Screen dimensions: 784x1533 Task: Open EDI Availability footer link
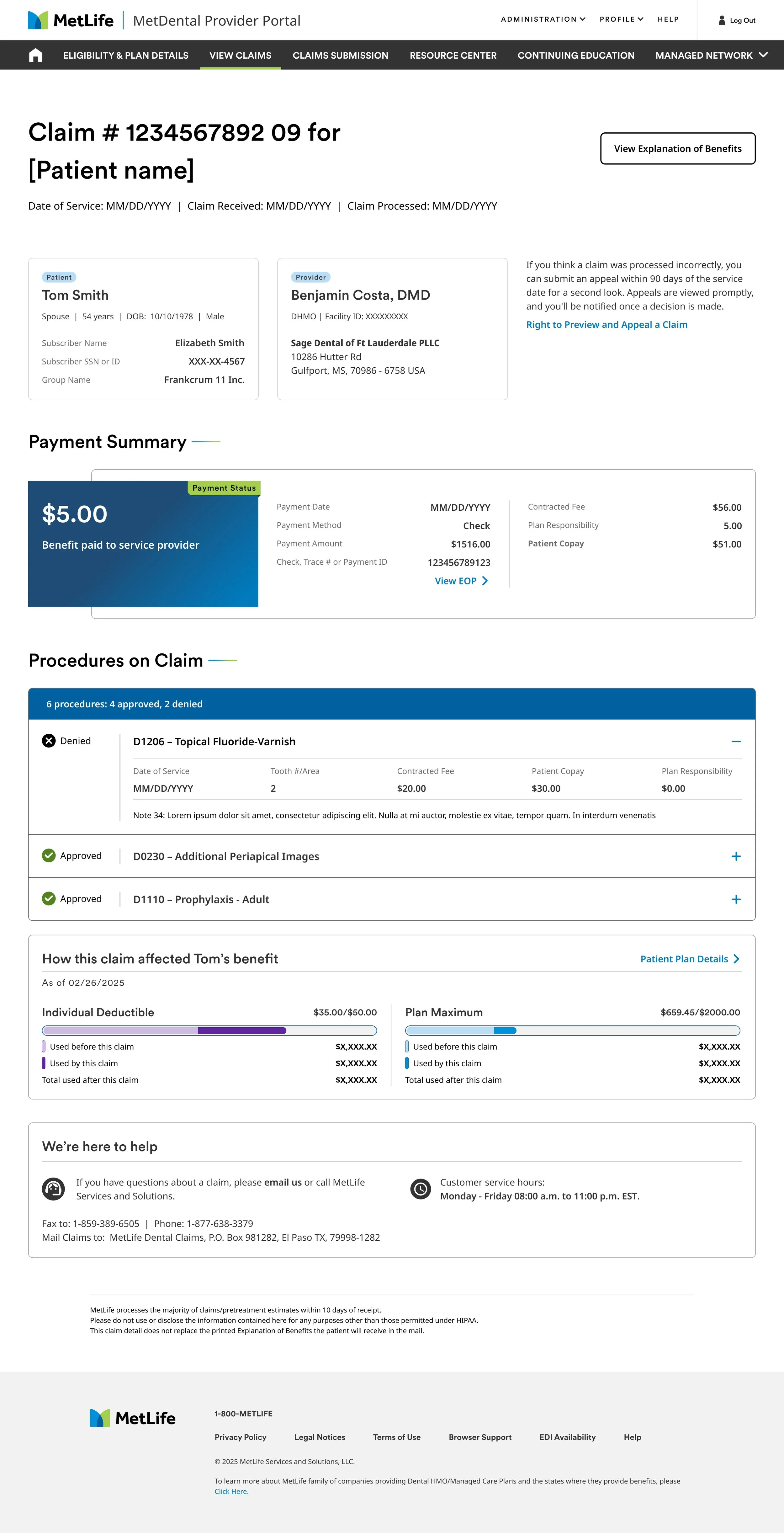coord(568,1437)
